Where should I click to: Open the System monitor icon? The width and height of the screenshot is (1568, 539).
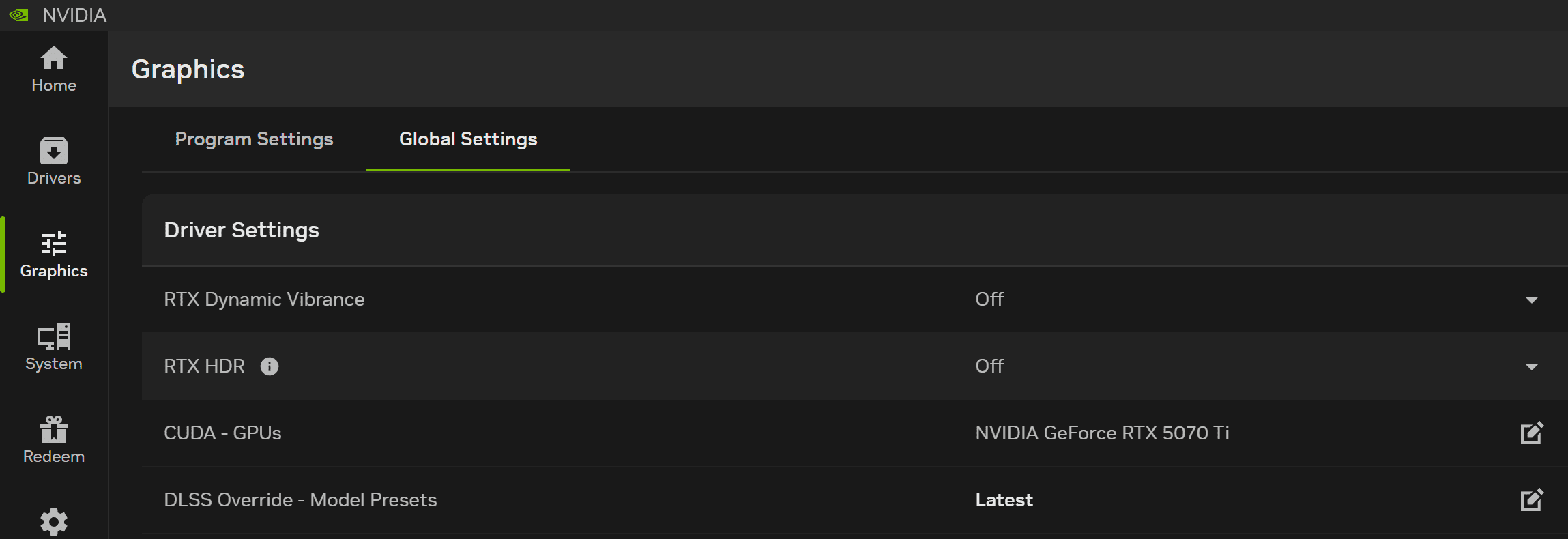pyautogui.click(x=54, y=336)
